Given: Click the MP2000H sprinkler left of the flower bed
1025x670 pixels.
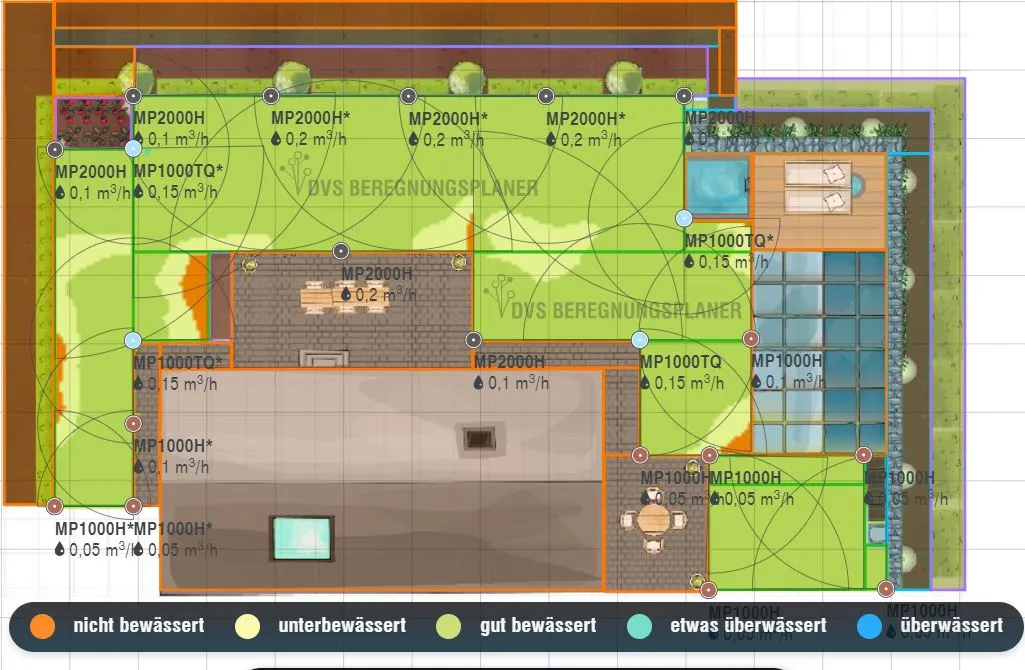Looking at the screenshot, I should point(55,150).
